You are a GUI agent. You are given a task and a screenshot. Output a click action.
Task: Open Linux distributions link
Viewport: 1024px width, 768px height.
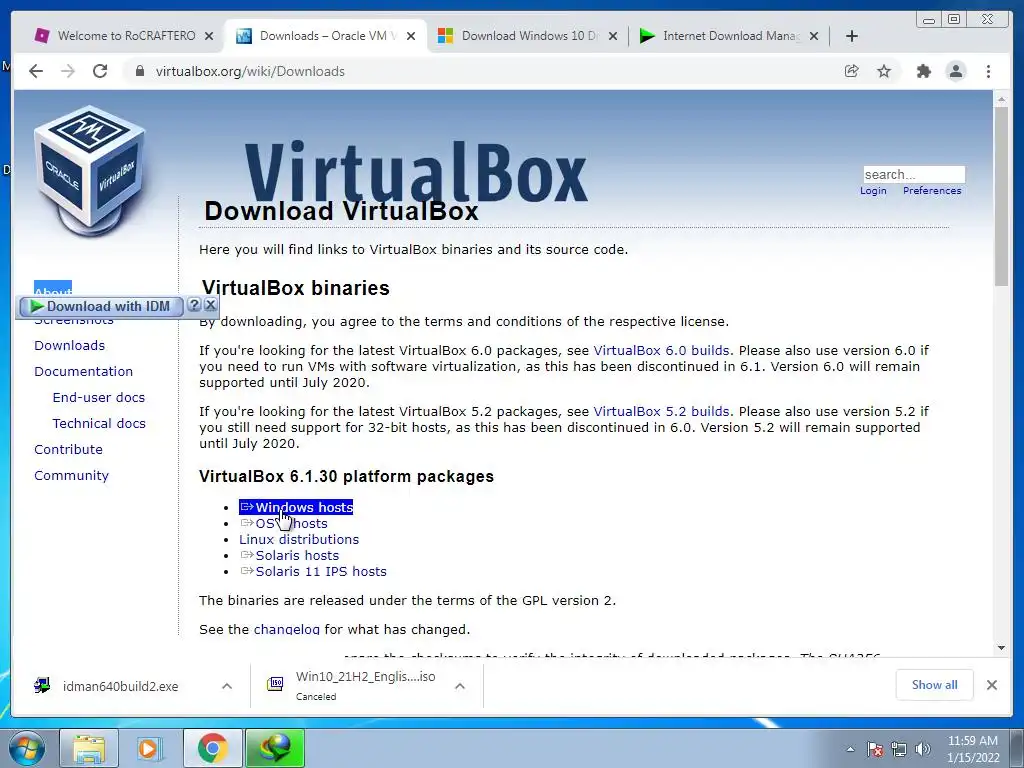click(x=299, y=539)
